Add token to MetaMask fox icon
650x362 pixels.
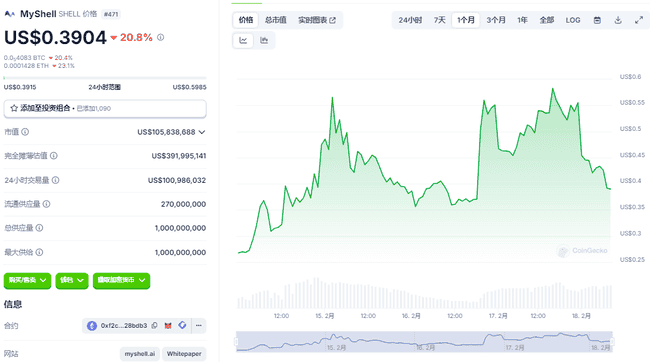coord(168,326)
